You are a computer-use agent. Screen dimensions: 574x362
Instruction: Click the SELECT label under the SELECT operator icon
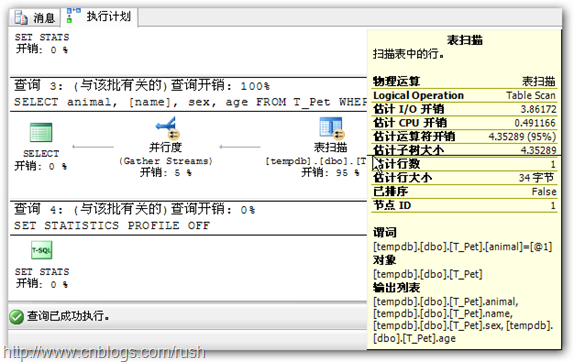tap(41, 153)
